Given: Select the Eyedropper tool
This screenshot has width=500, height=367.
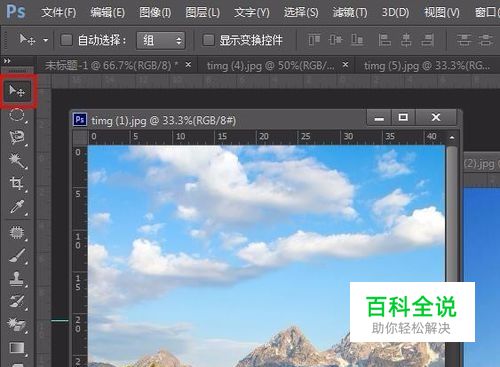Looking at the screenshot, I should [x=17, y=207].
